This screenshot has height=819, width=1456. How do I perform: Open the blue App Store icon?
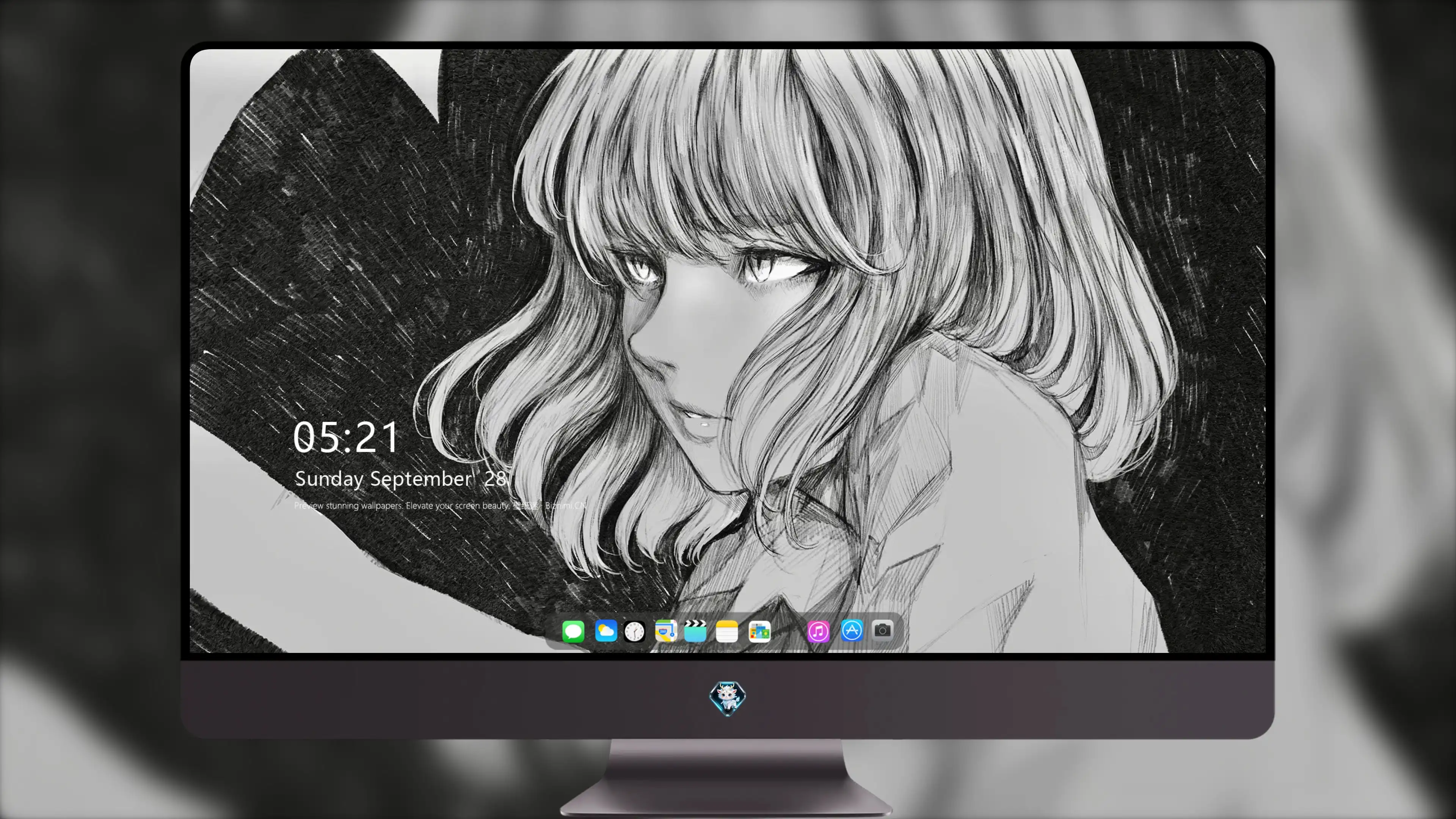coord(852,630)
